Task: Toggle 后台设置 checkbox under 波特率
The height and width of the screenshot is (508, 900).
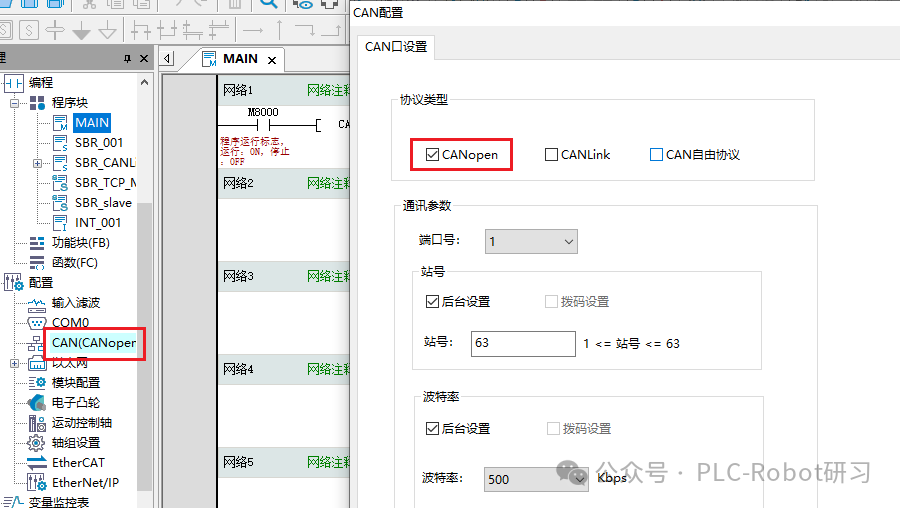Action: (x=432, y=429)
